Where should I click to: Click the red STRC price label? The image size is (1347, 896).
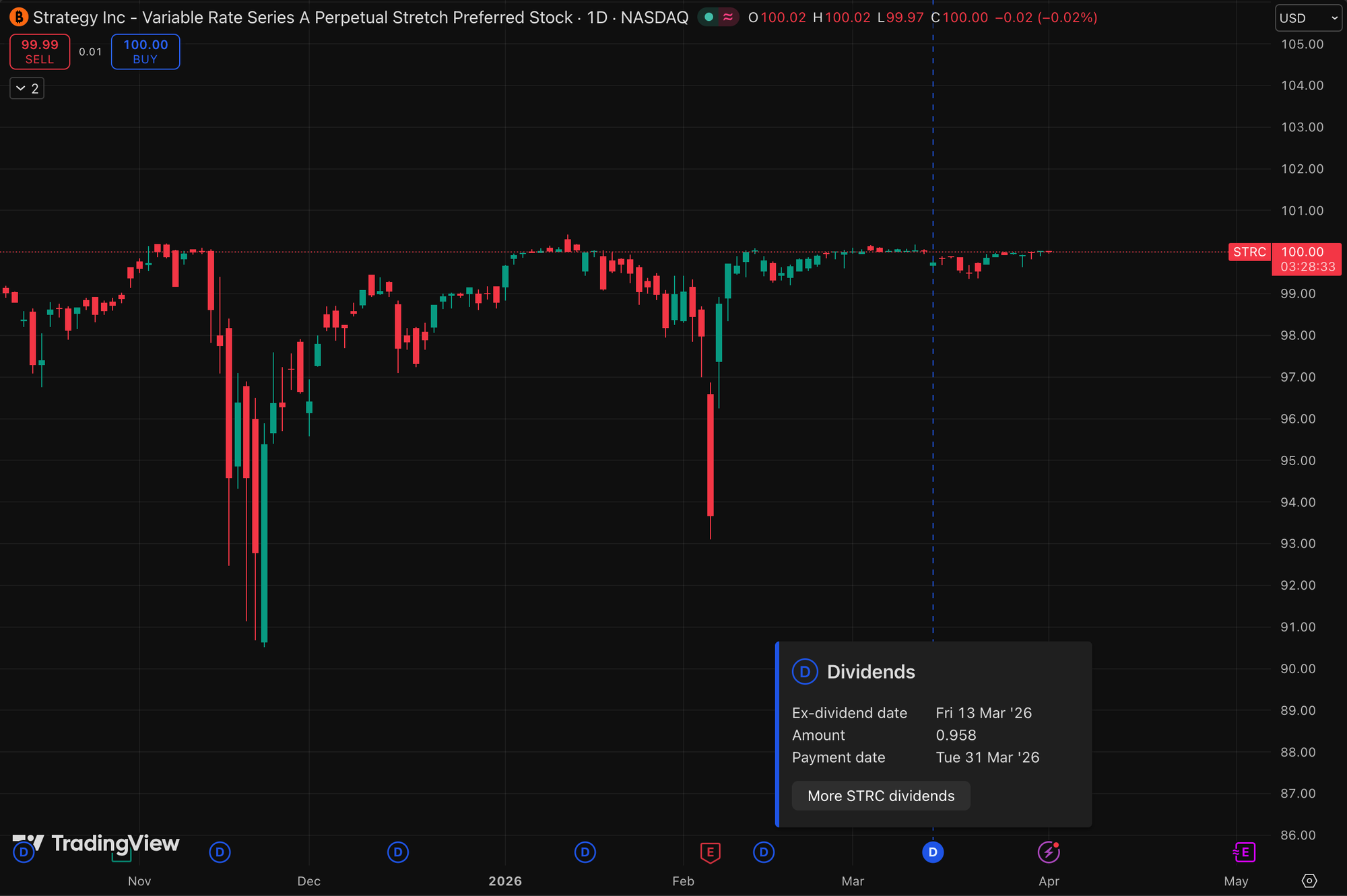[x=1249, y=252]
